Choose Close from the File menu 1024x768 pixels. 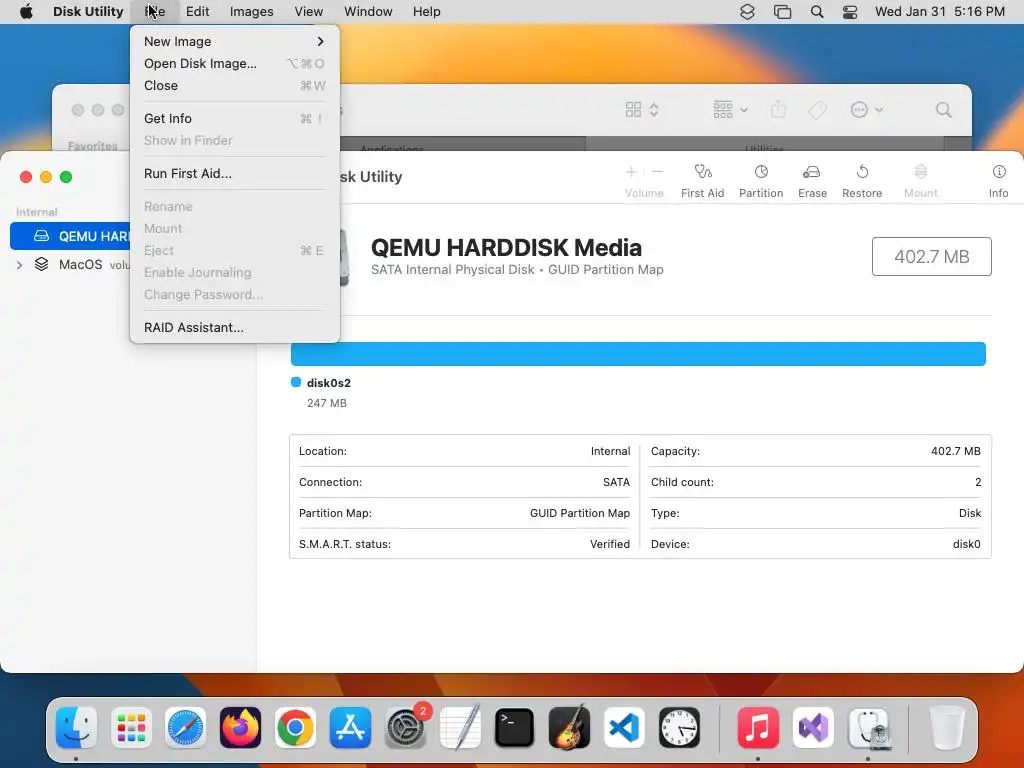(x=234, y=86)
